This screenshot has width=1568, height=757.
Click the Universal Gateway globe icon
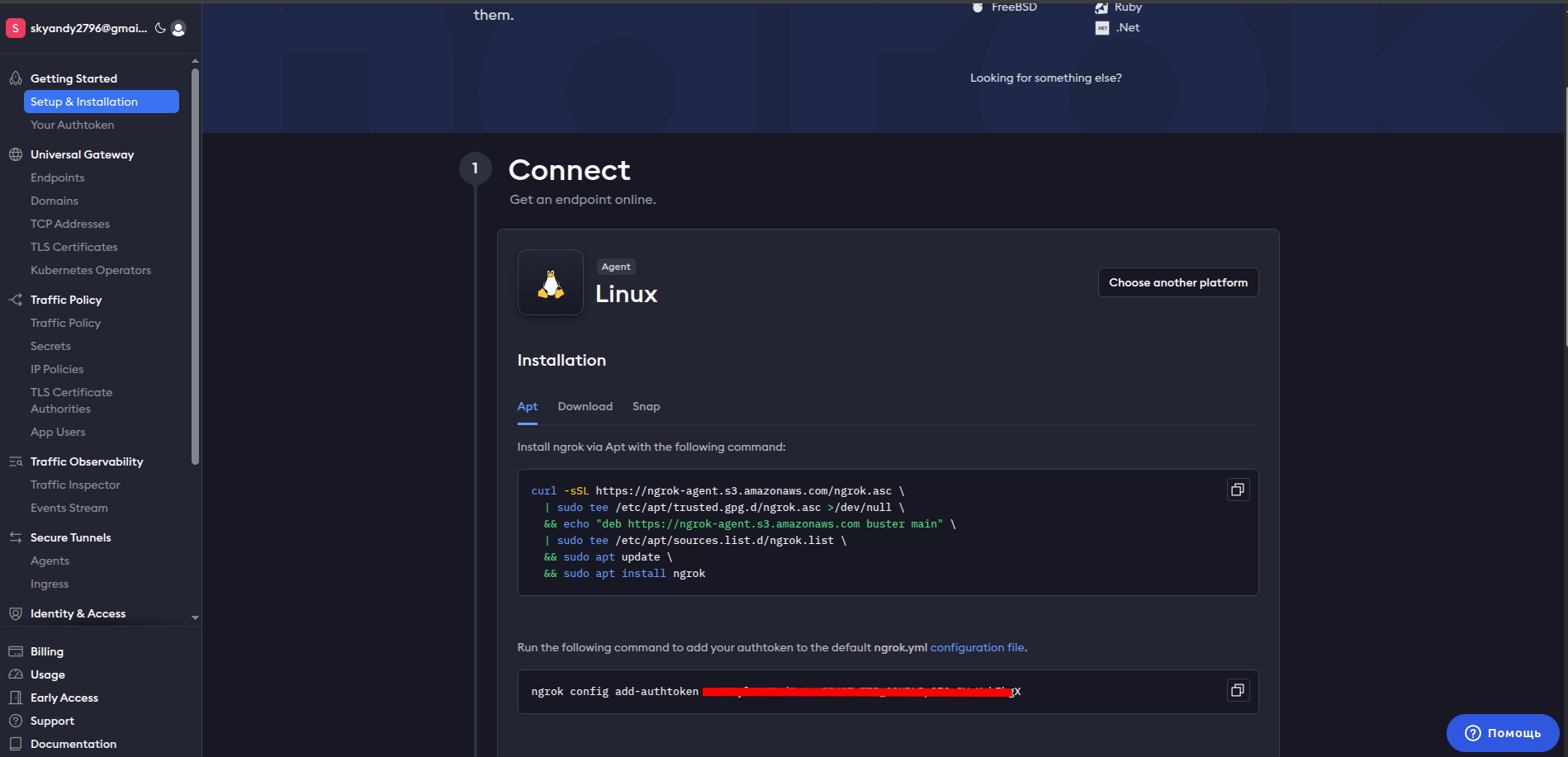tap(16, 154)
